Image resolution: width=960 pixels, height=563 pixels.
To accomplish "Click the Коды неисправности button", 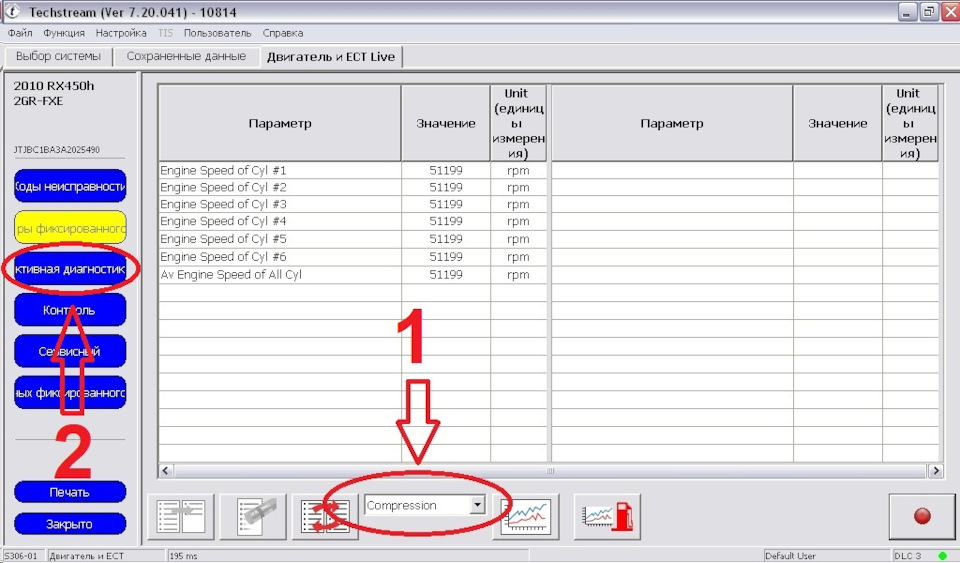I will 70,187.
